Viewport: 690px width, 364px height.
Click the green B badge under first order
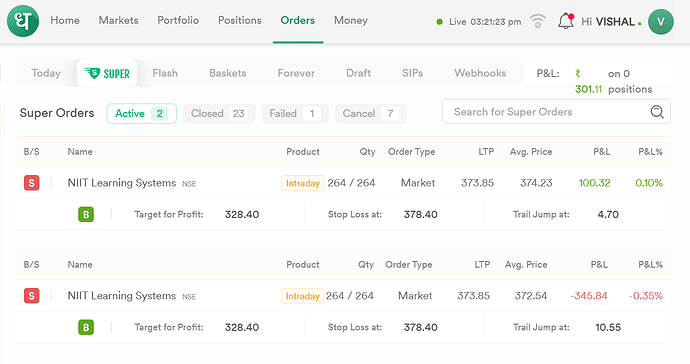pos(86,214)
